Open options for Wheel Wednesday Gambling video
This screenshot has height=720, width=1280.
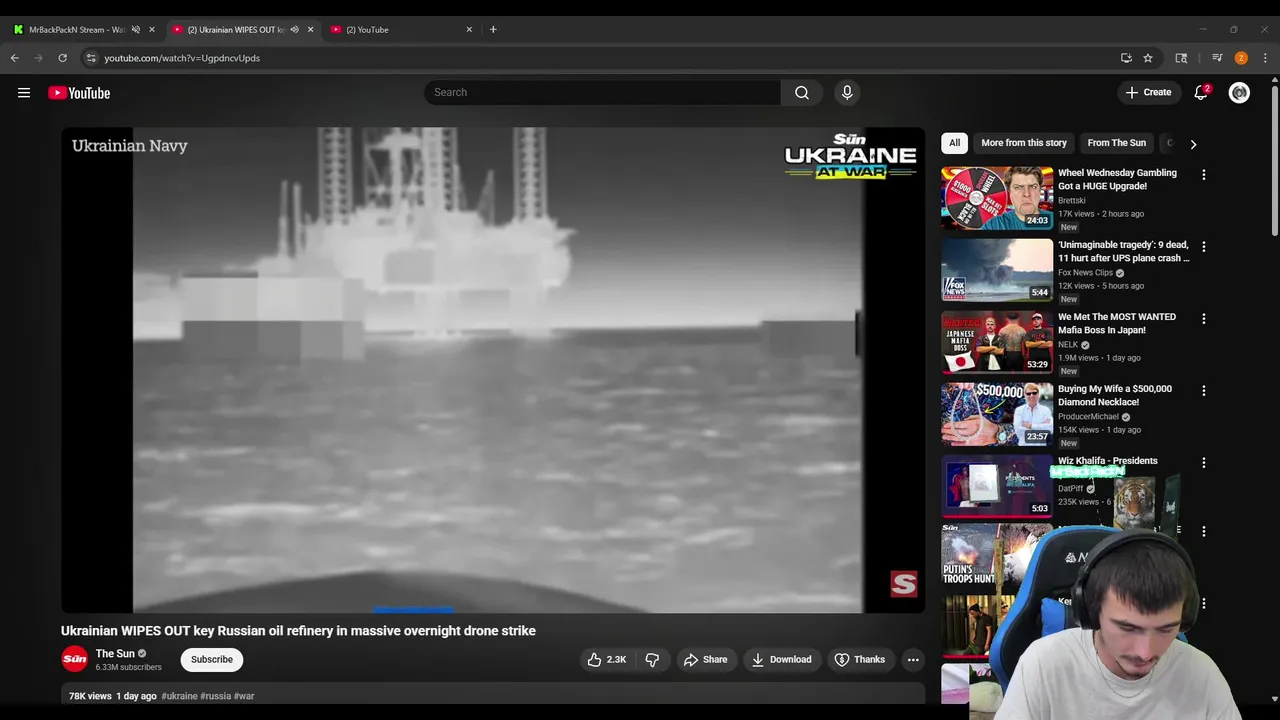[1203, 174]
